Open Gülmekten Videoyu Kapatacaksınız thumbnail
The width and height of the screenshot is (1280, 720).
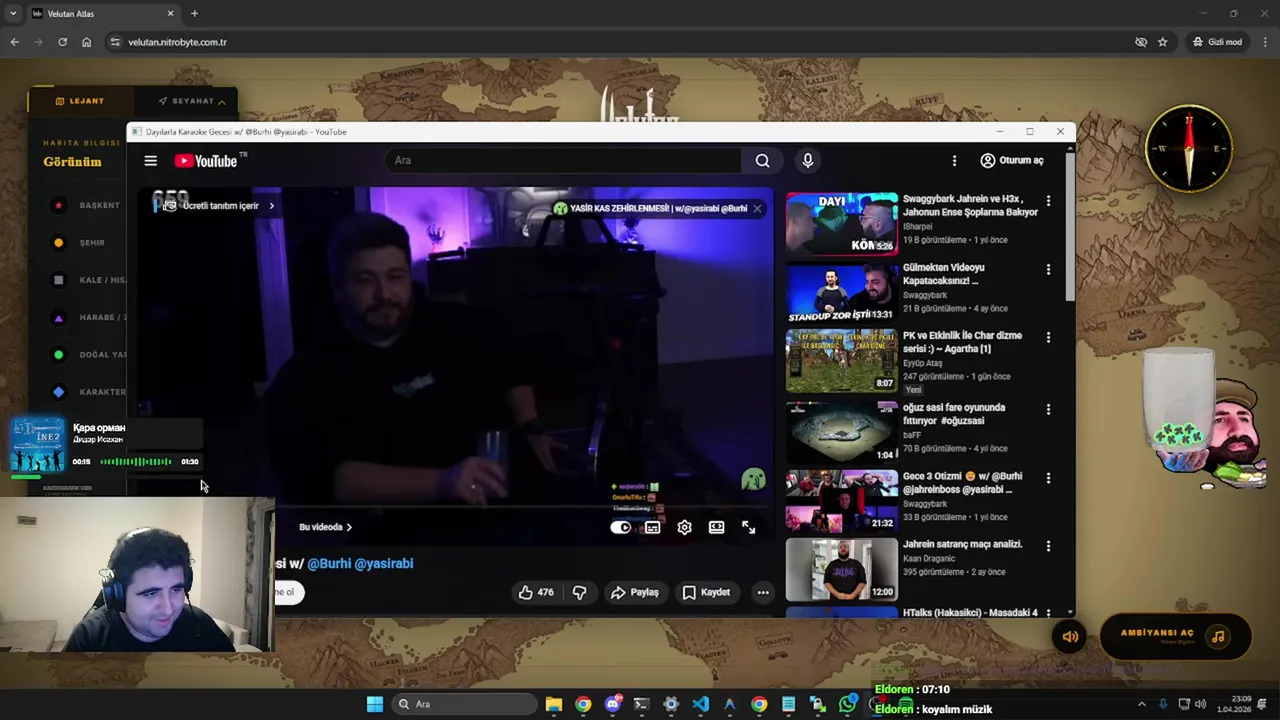(x=842, y=292)
